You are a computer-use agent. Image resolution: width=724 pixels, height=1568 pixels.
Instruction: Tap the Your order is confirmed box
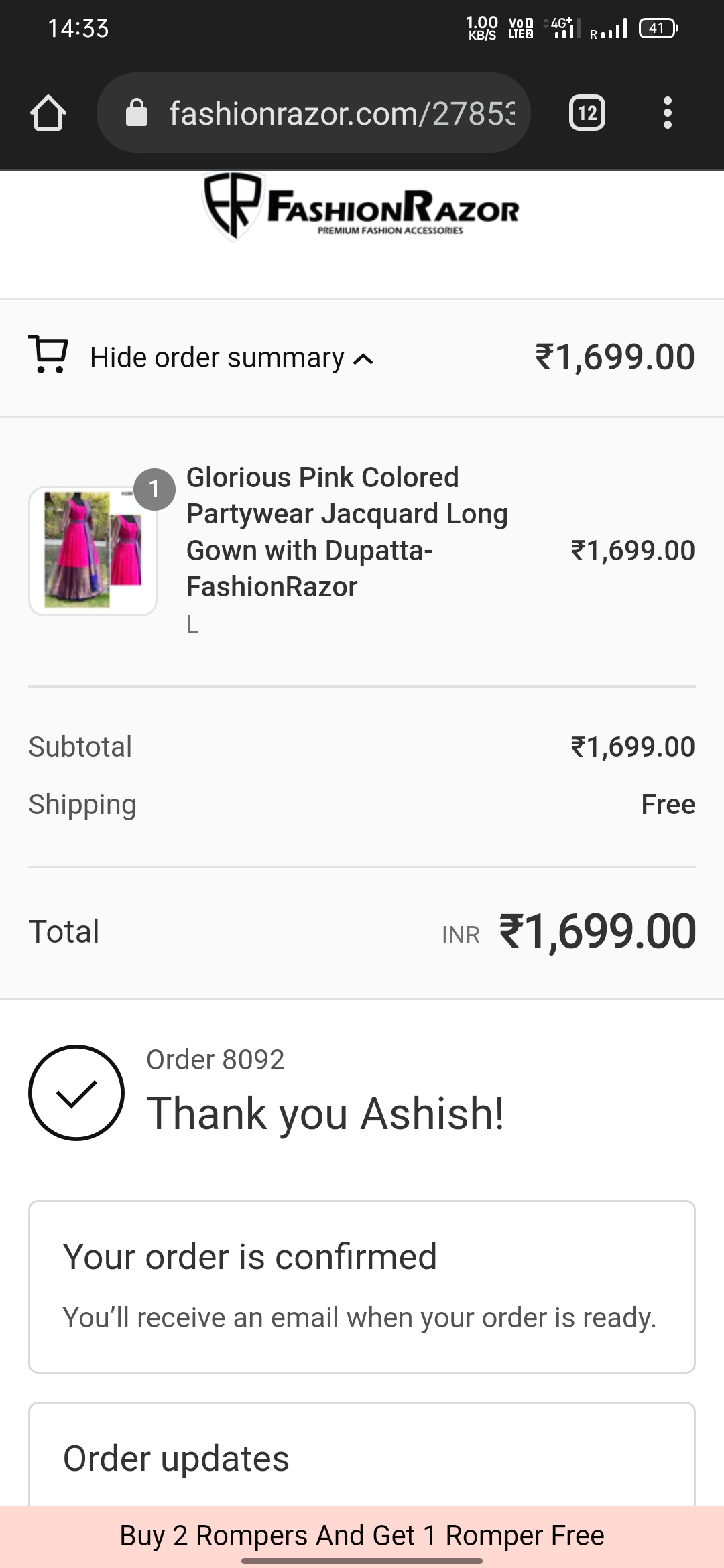pyautogui.click(x=362, y=1287)
